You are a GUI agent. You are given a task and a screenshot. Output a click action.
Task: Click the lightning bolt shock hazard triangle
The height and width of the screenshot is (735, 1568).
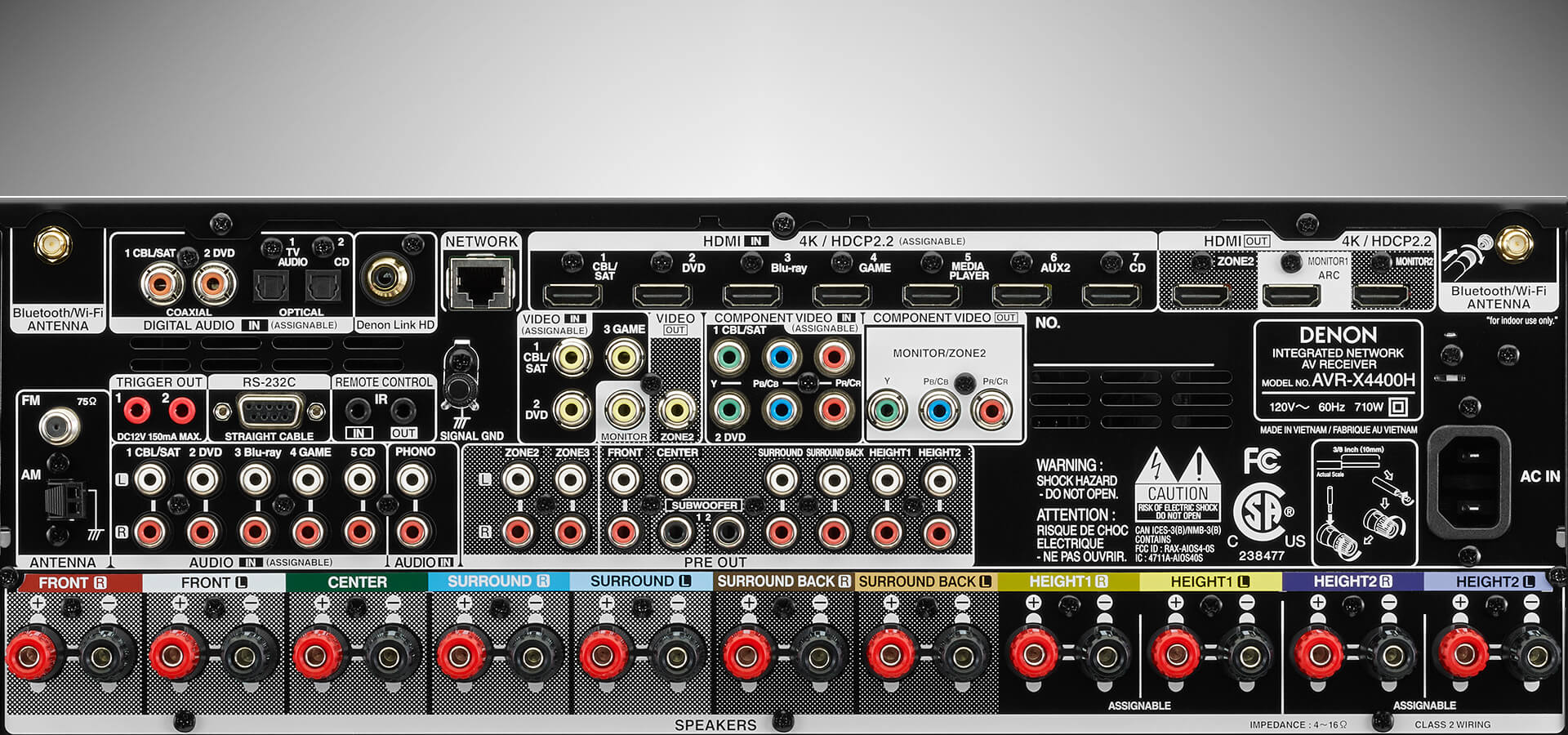click(1156, 465)
